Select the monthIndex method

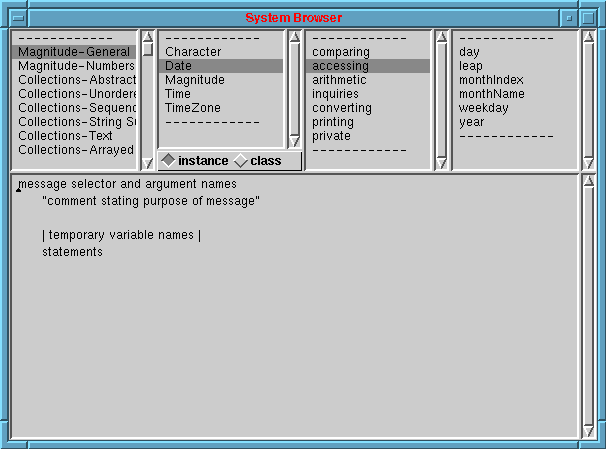[x=514, y=80]
